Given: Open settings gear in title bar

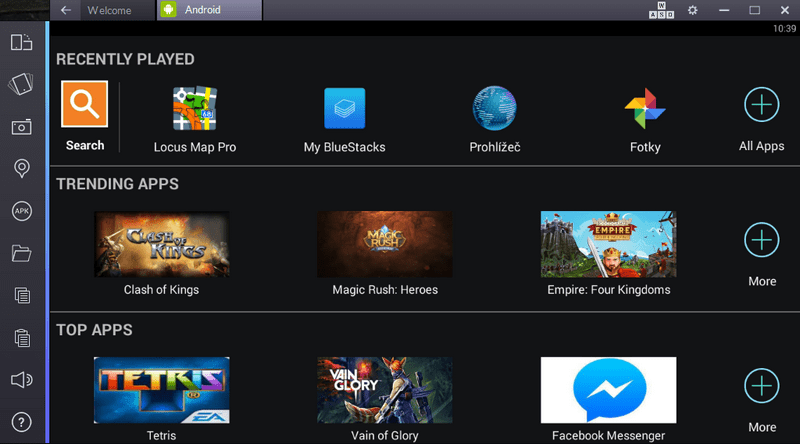Looking at the screenshot, I should click(692, 10).
